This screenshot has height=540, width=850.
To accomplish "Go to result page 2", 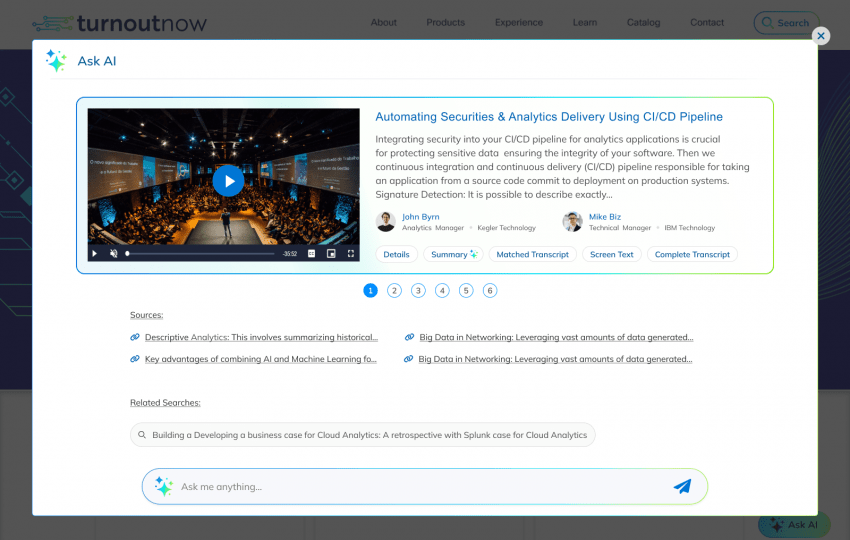I will click(x=394, y=291).
